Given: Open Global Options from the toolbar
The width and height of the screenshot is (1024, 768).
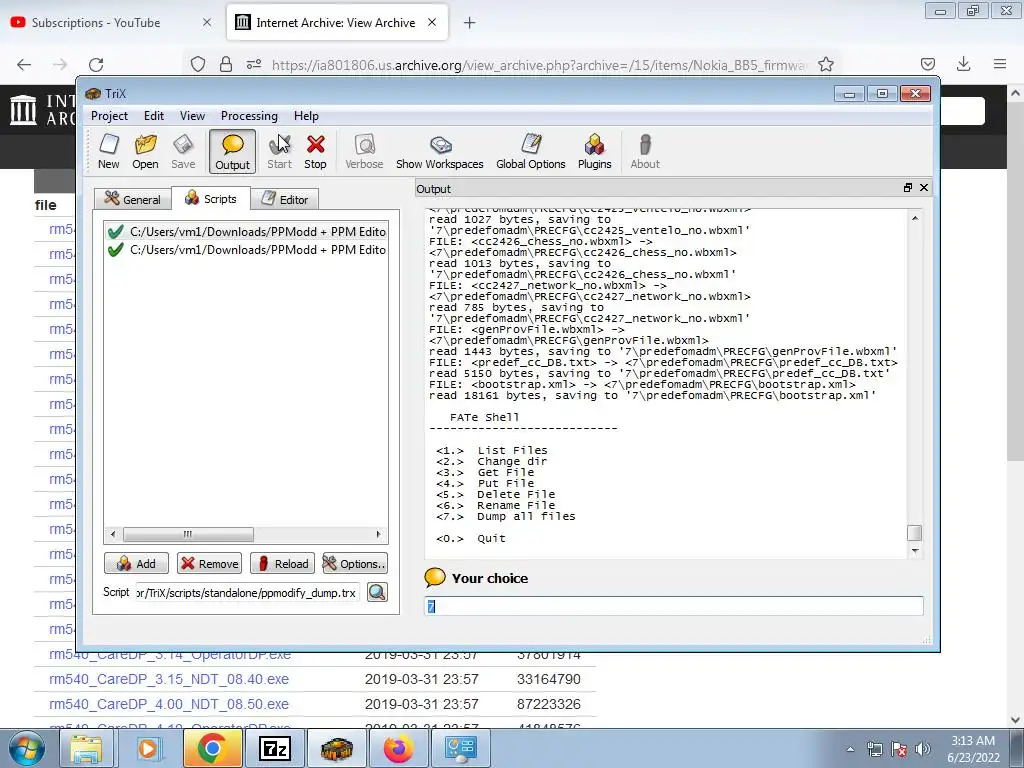Looking at the screenshot, I should 530,152.
